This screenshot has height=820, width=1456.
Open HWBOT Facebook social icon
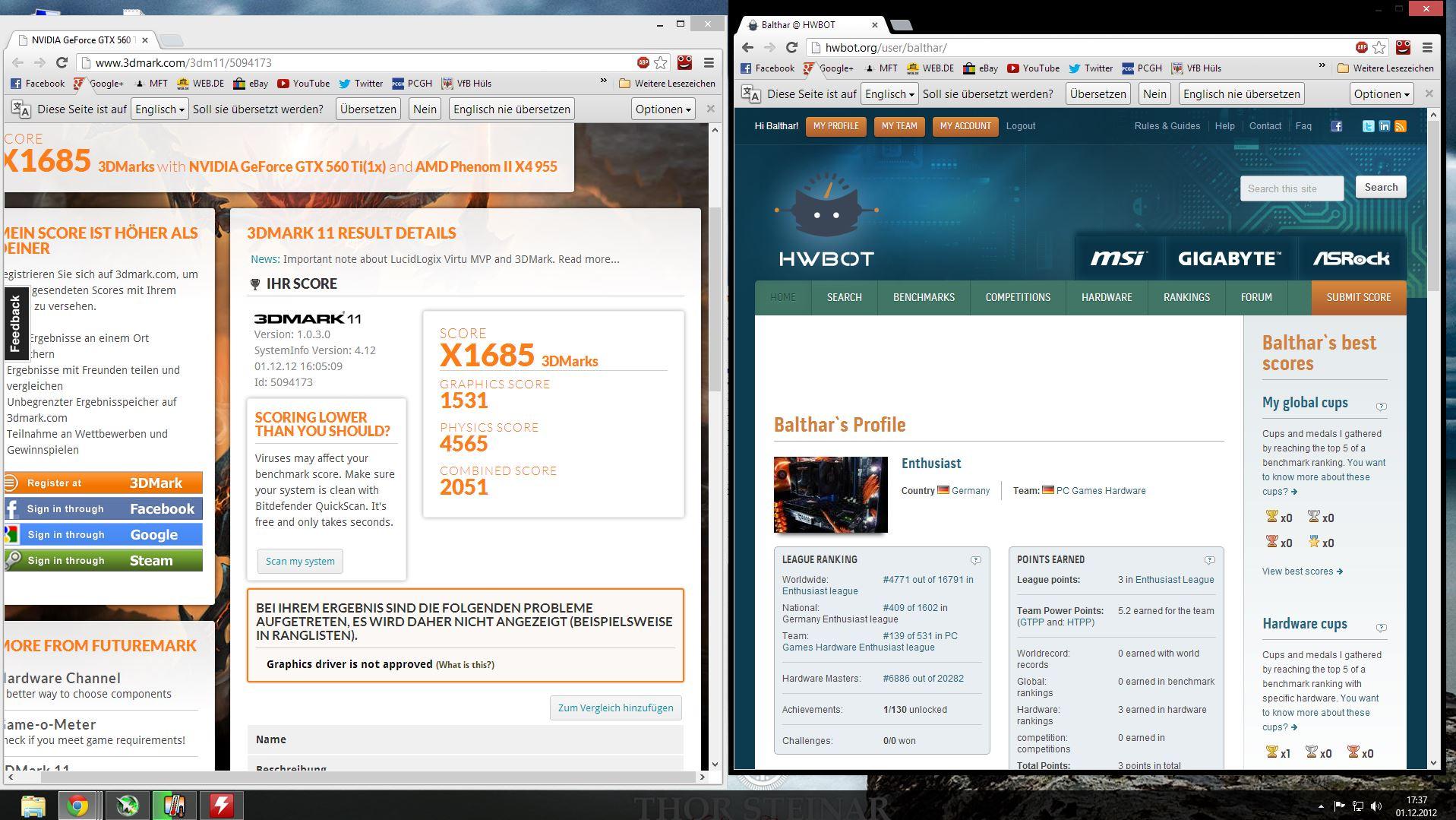pos(1336,126)
